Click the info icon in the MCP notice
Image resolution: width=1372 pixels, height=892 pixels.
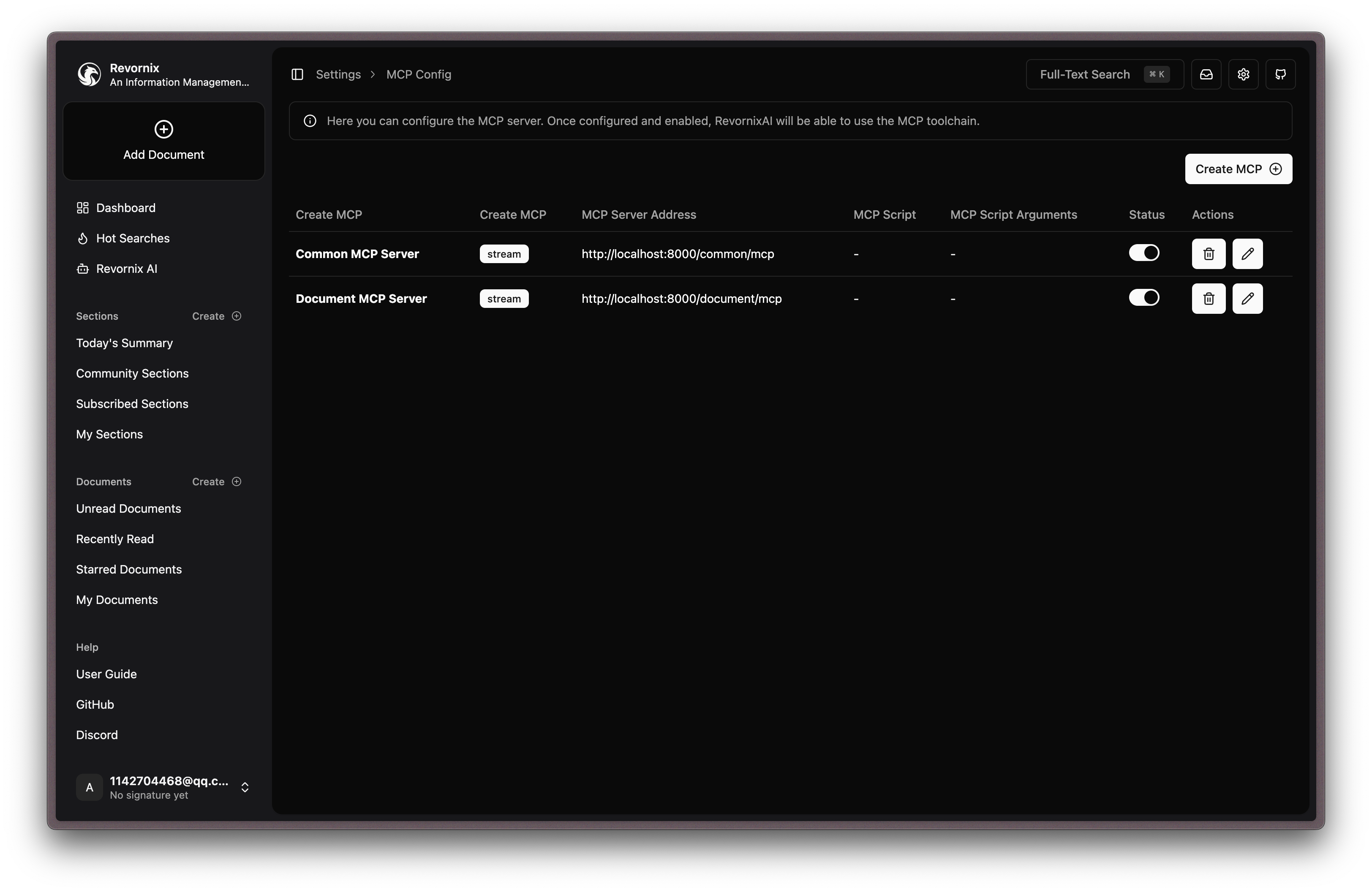[x=310, y=121]
